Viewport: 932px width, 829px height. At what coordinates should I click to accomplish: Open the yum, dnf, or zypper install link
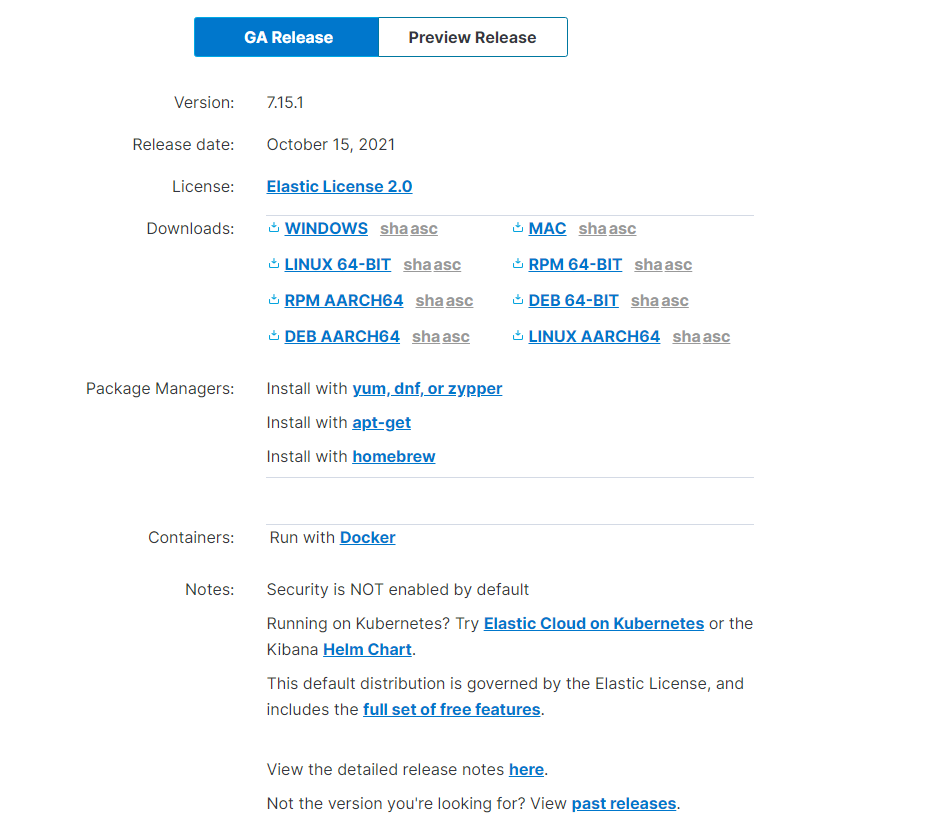click(427, 389)
